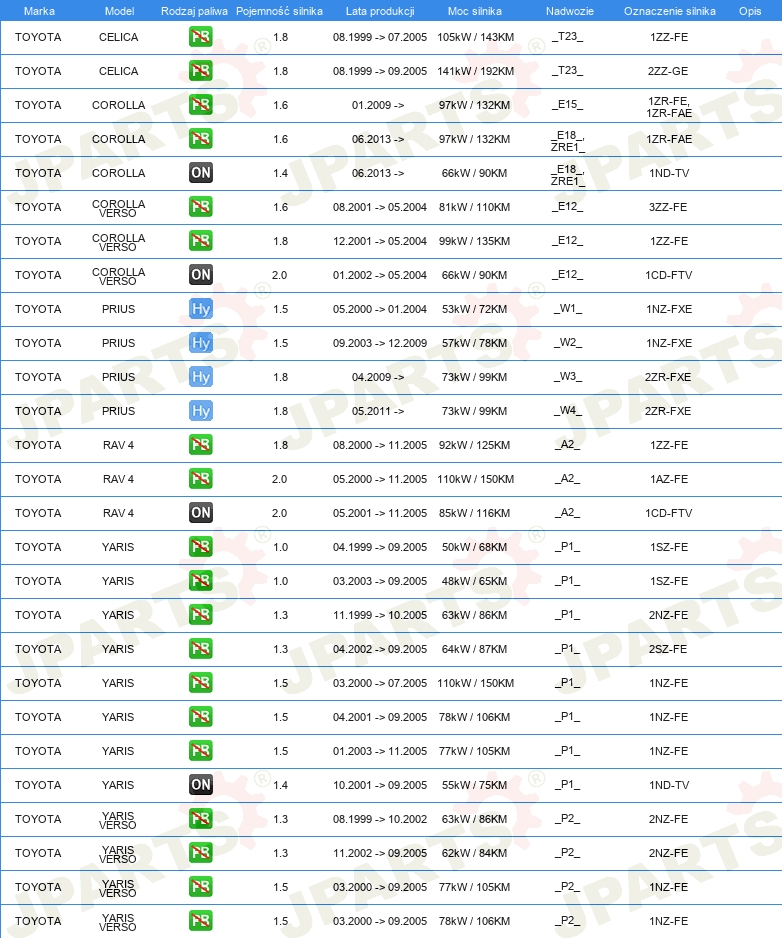Image resolution: width=782 pixels, height=938 pixels.
Task: Click the Nadwozie column header
Action: click(570, 11)
